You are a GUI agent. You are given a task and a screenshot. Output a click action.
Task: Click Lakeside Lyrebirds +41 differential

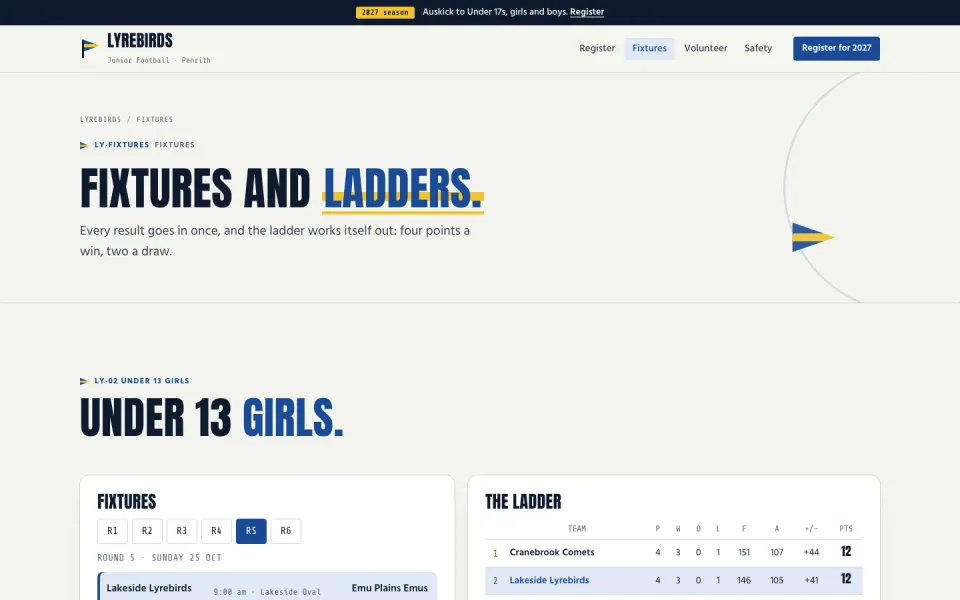point(811,580)
